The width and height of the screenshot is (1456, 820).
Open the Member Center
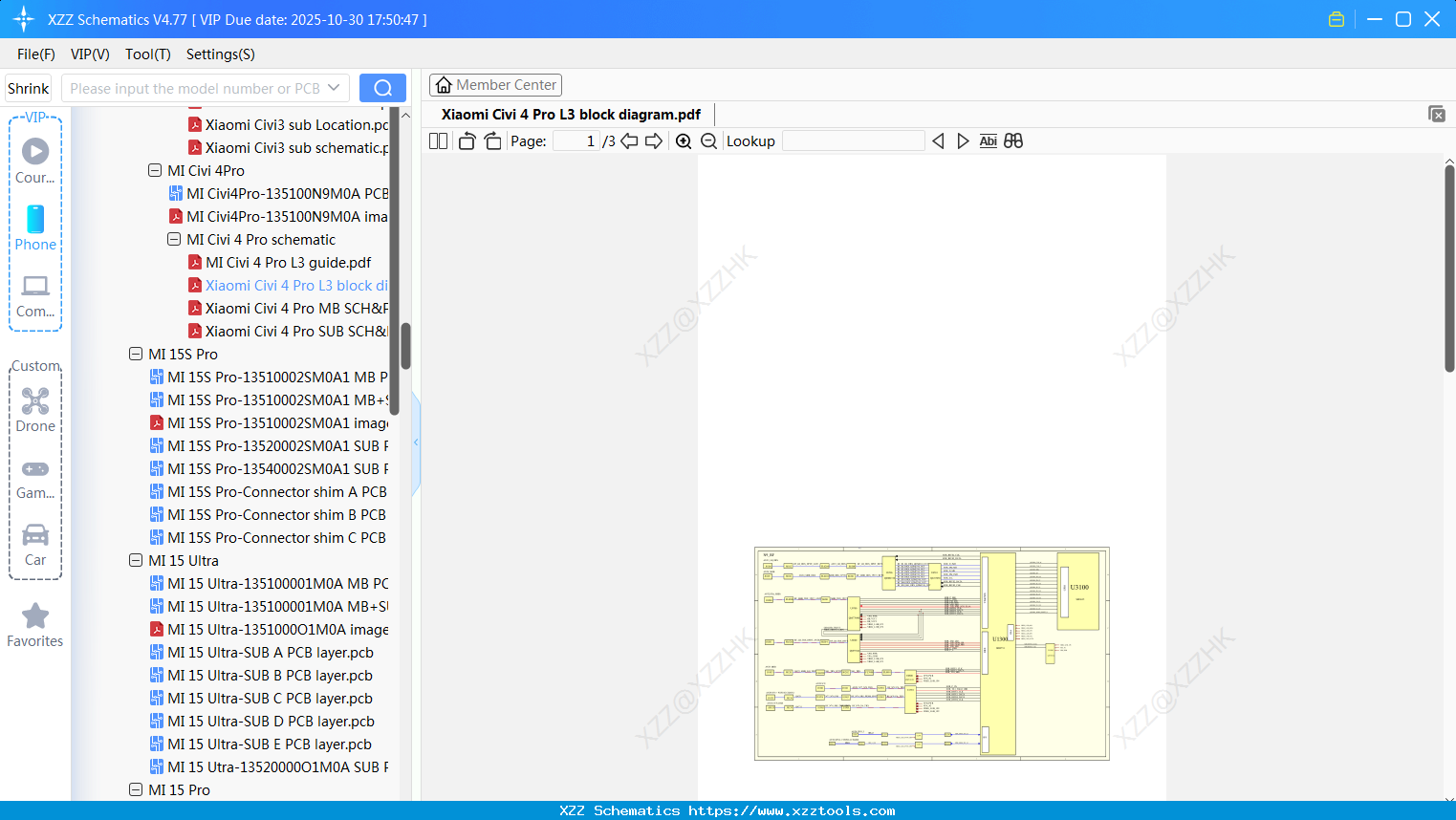pos(495,84)
